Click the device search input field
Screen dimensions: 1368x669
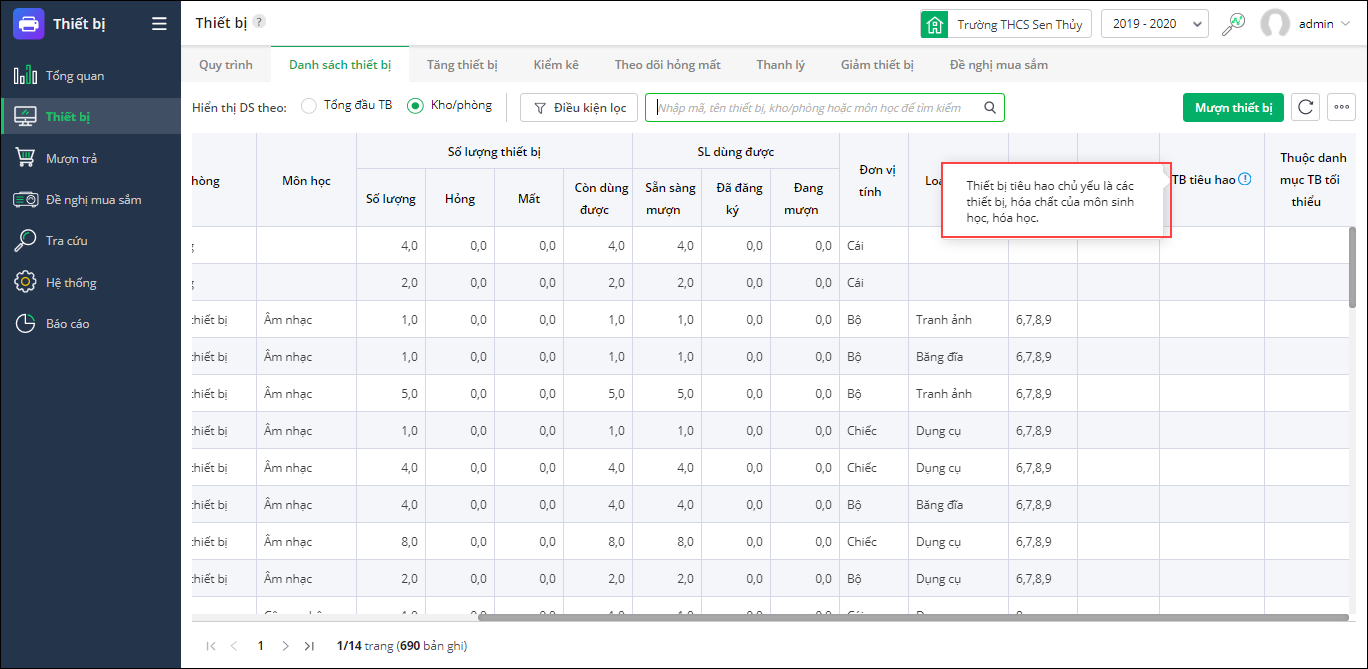815,108
